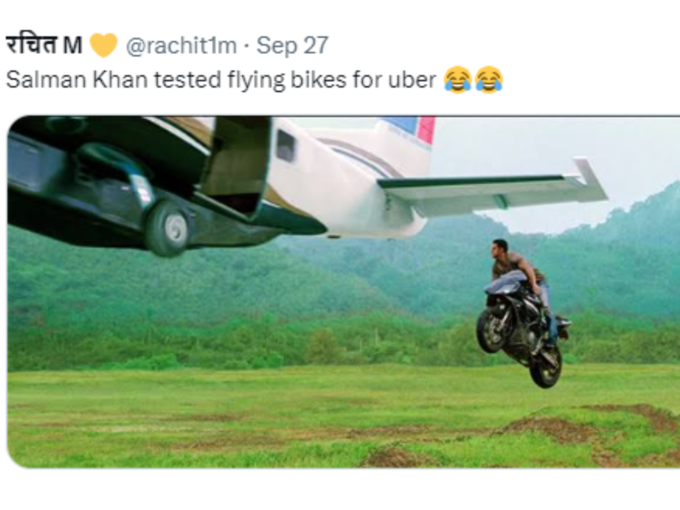This screenshot has height=510, width=680.
Task: Click the airplane's landing wheel
Action: (168, 229)
